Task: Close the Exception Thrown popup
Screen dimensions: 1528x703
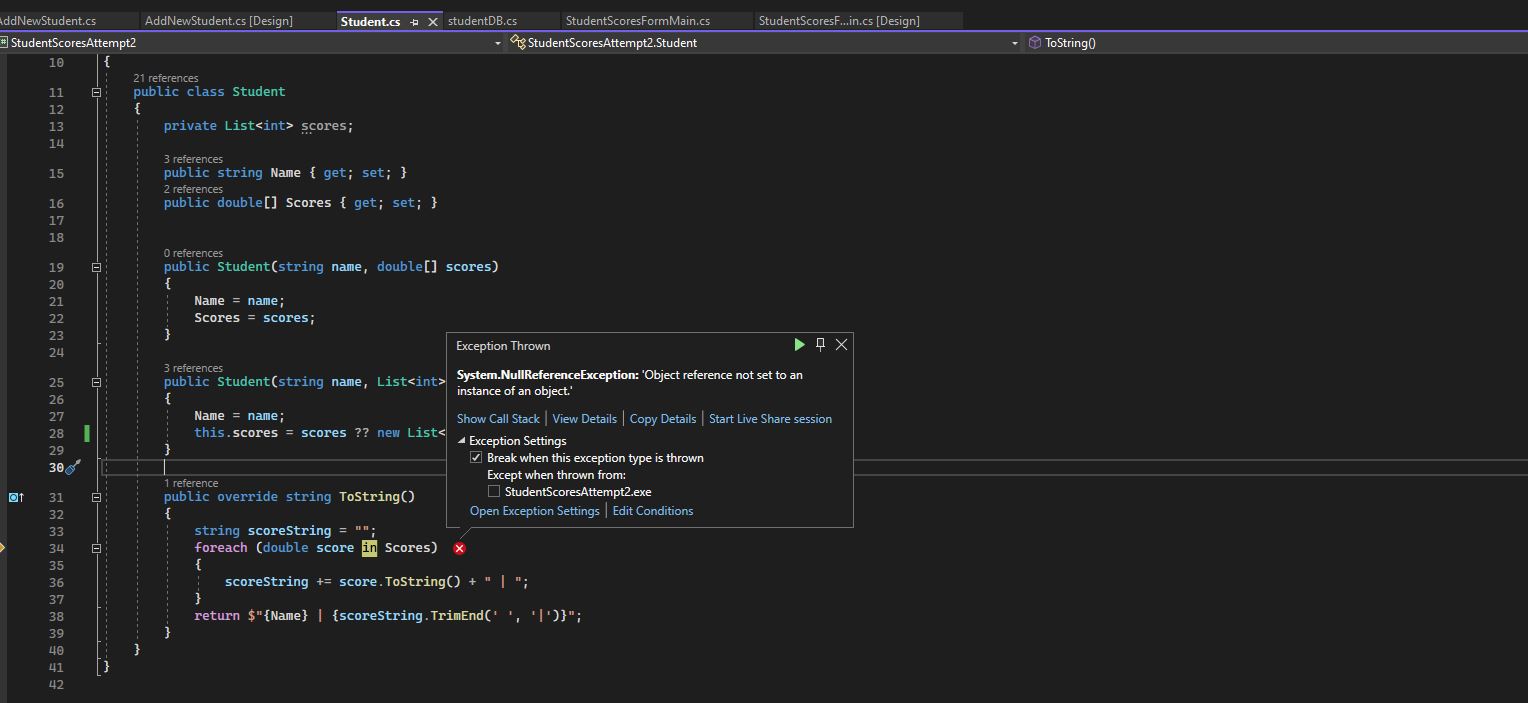Action: [x=841, y=344]
